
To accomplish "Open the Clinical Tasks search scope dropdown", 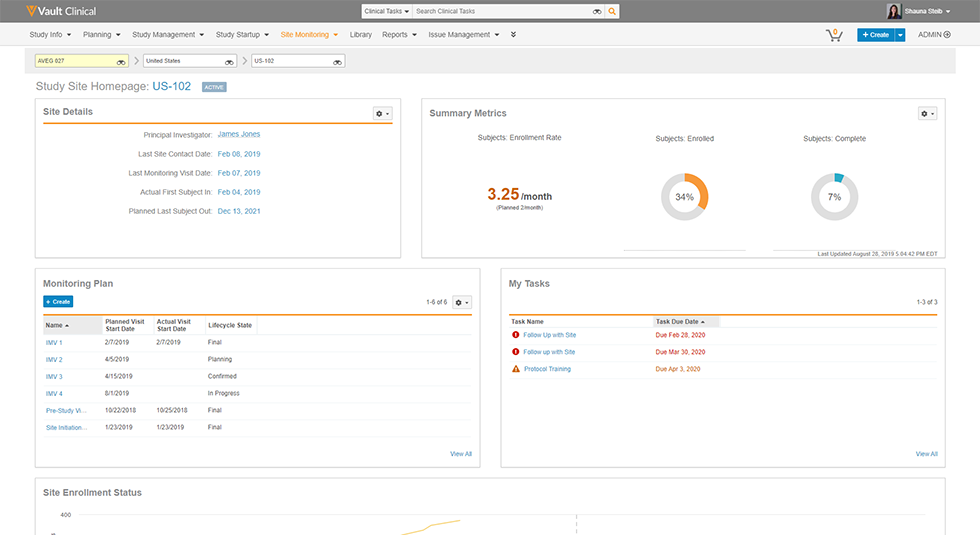I will (387, 11).
